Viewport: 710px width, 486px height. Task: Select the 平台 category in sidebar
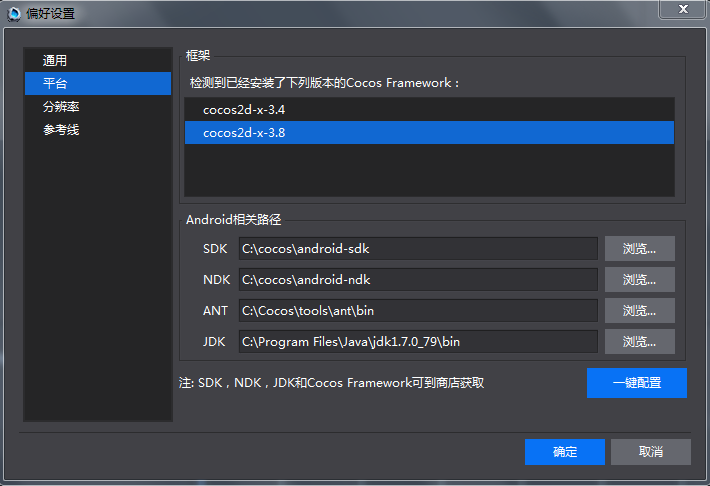(x=98, y=83)
